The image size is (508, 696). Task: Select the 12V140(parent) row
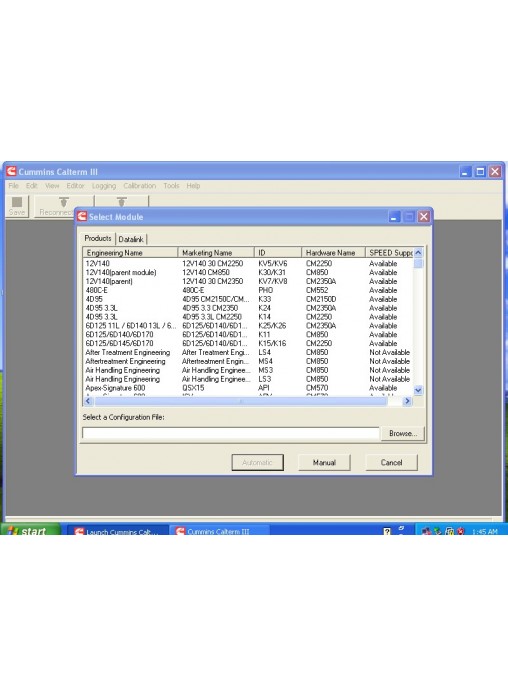point(248,281)
